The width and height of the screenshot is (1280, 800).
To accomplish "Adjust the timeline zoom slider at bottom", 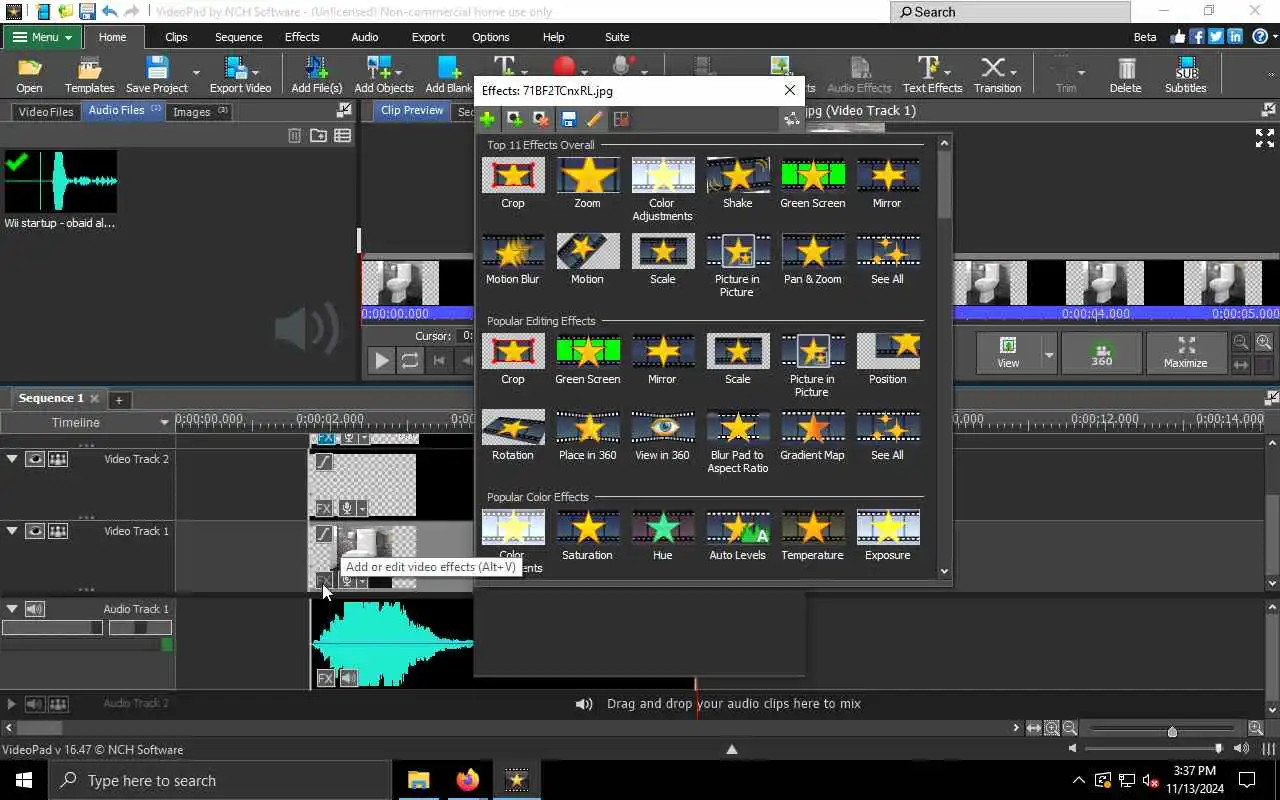I will tap(1172, 730).
